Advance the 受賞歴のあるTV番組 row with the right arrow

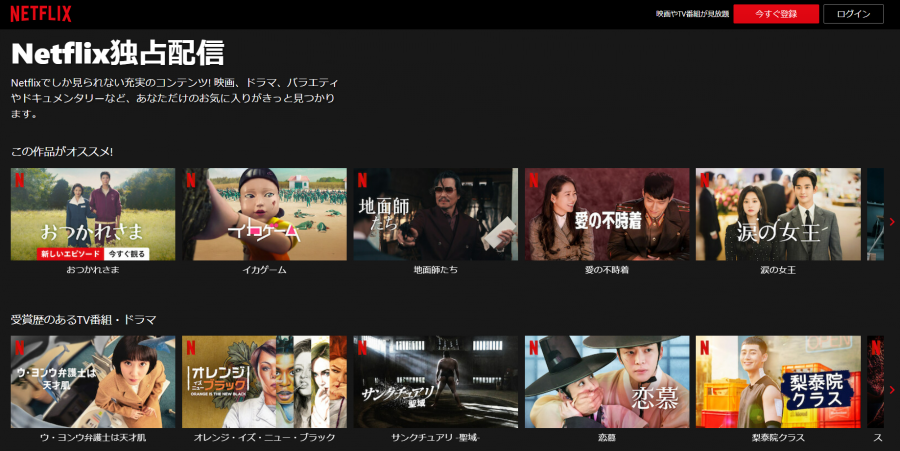pos(891,390)
